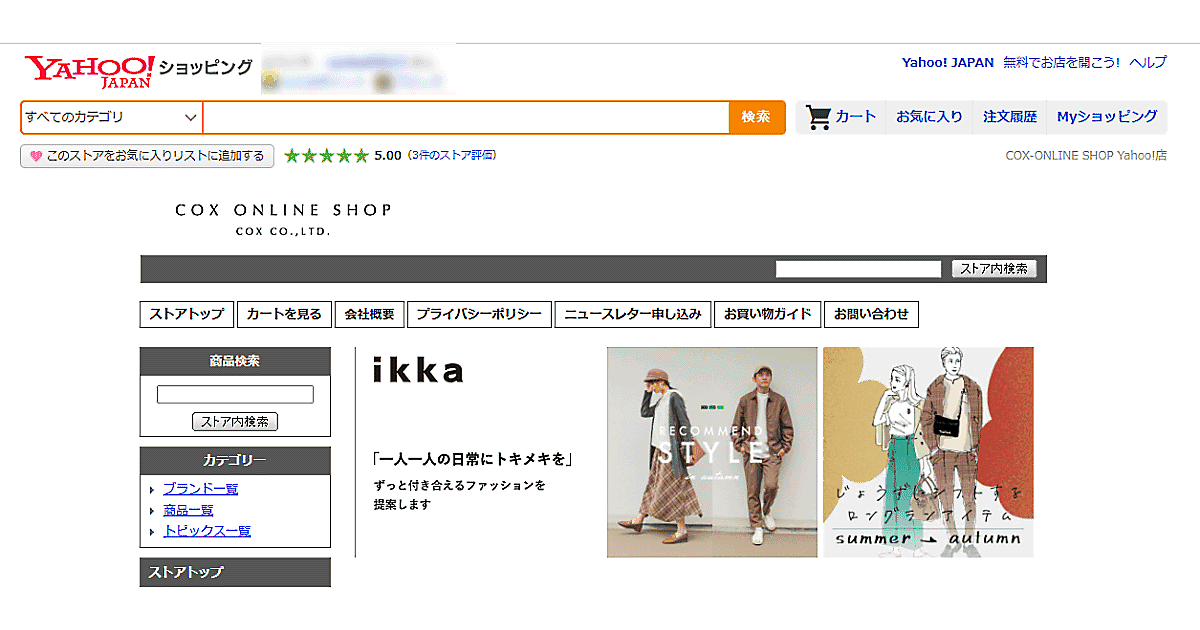1200x630 pixels.
Task: Focus the main Yahoo search text field
Action: click(466, 117)
